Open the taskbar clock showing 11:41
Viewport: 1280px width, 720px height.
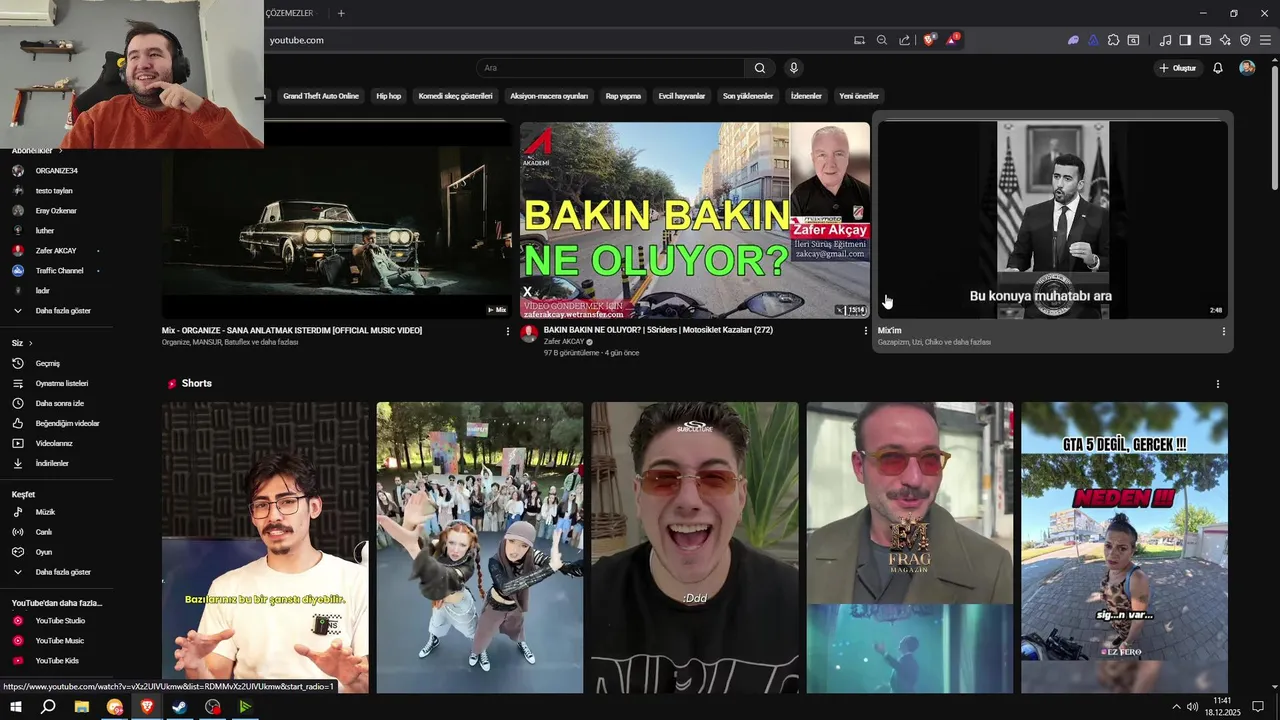point(1222,707)
